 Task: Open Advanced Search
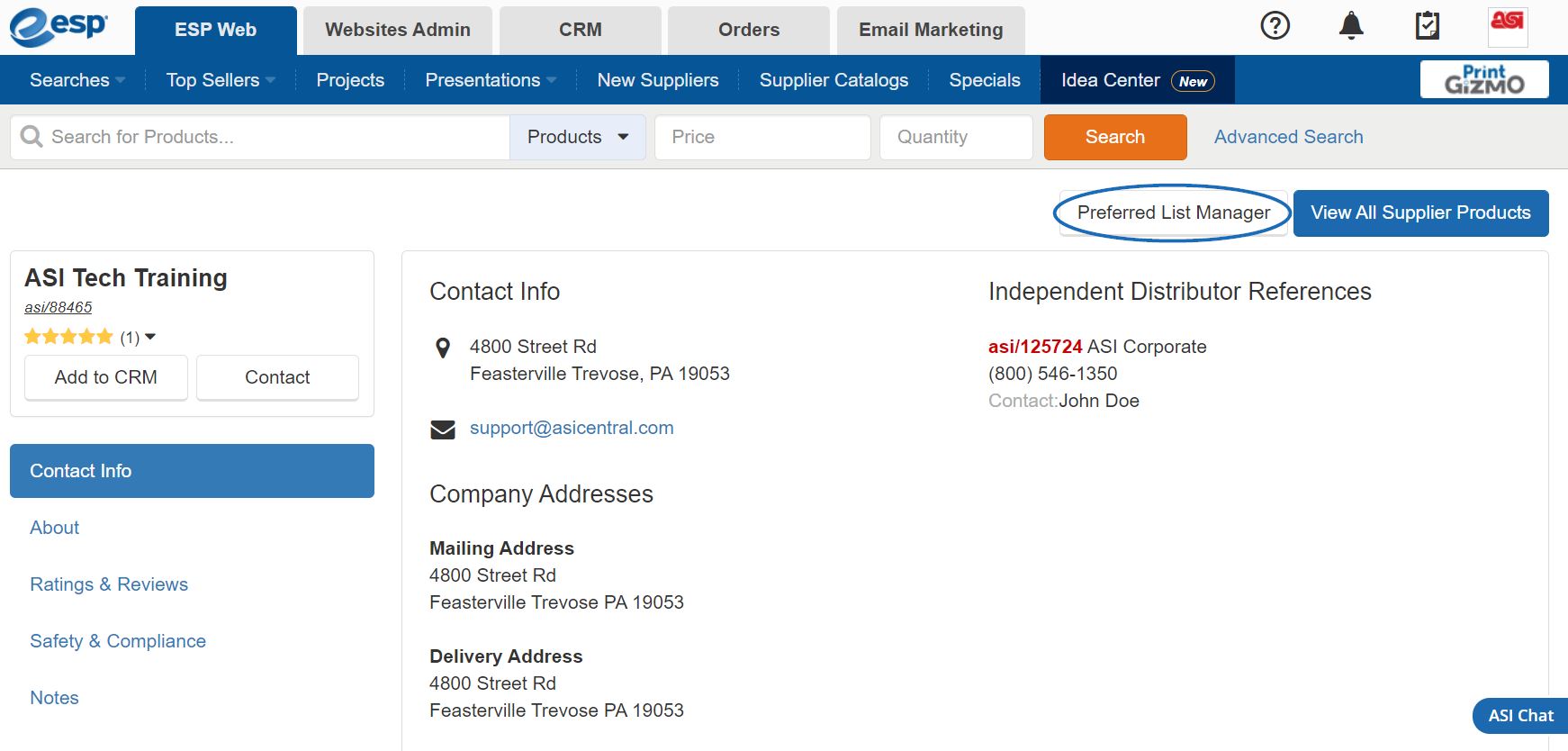(x=1288, y=137)
